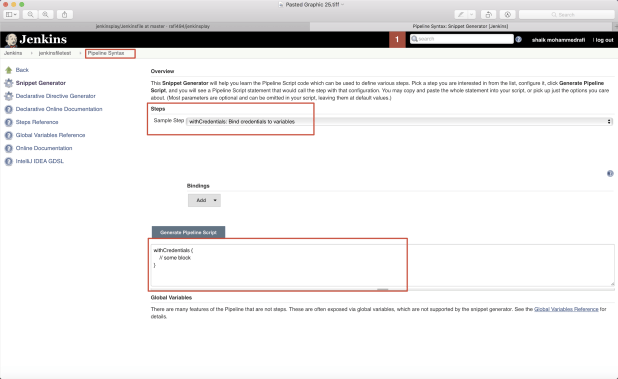This screenshot has height=379, width=618.
Task: Click the Generate Pipeline Script button
Action: (188, 232)
